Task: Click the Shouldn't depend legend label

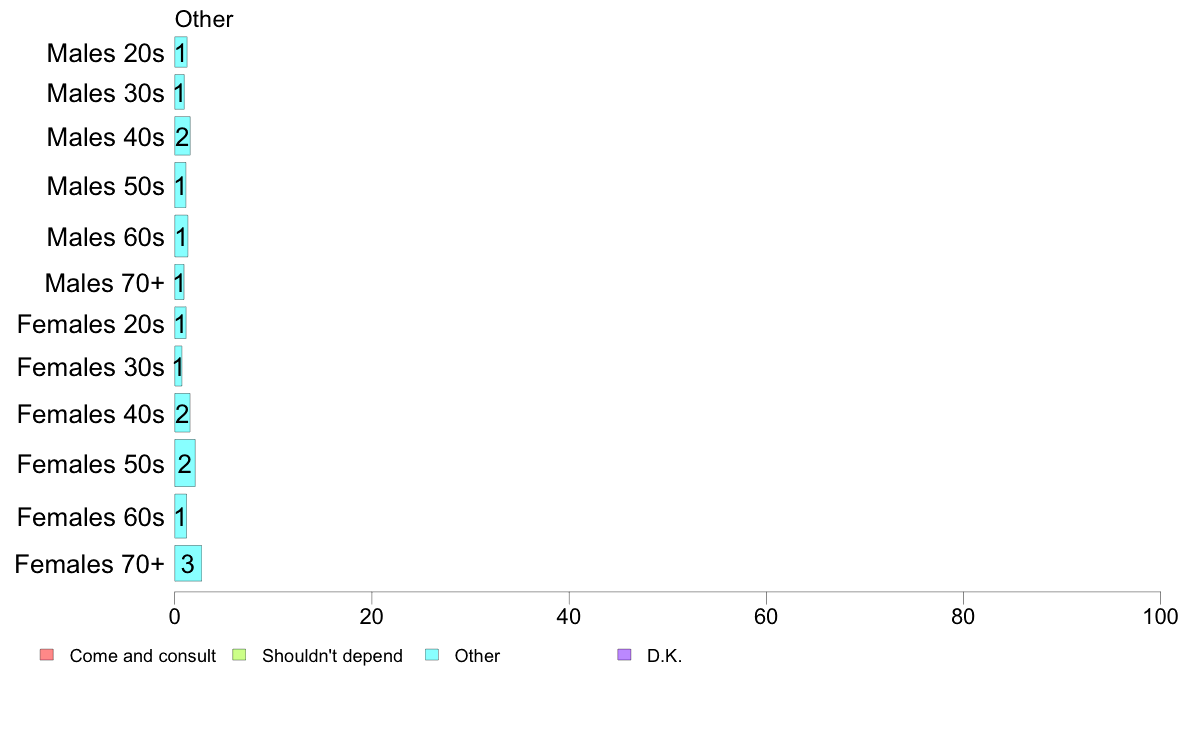Action: [x=332, y=656]
